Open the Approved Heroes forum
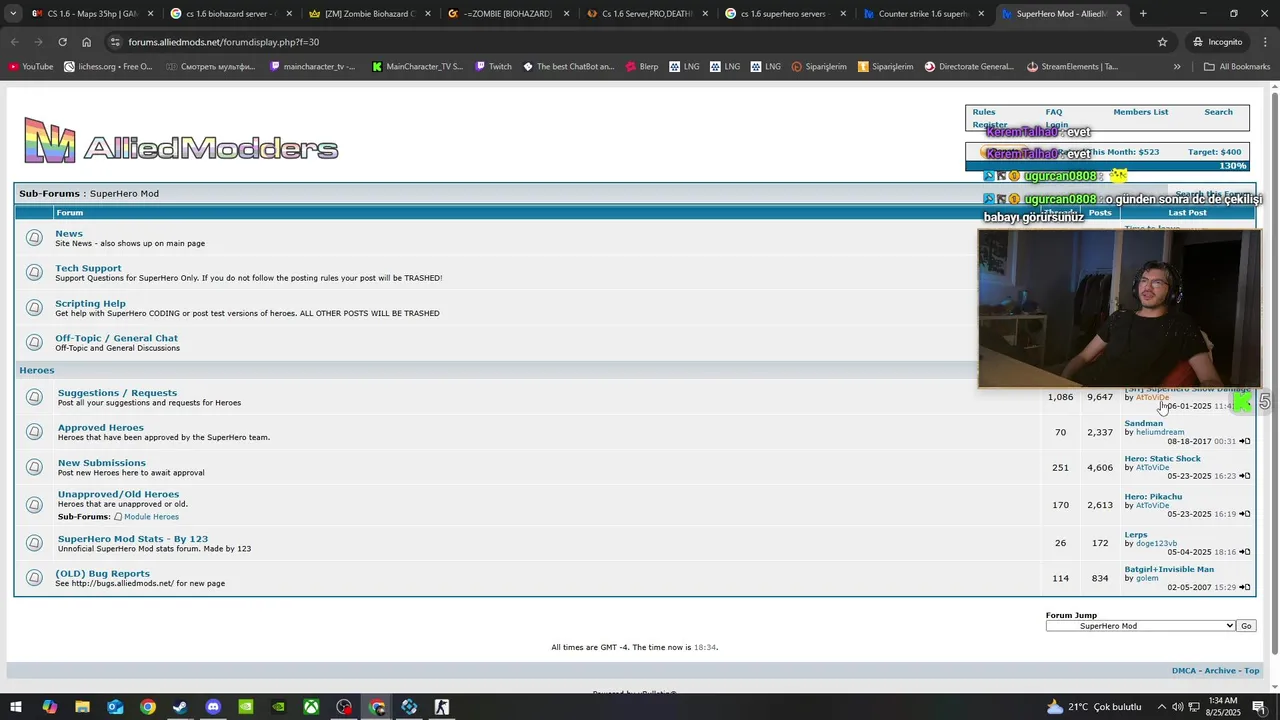 [101, 428]
